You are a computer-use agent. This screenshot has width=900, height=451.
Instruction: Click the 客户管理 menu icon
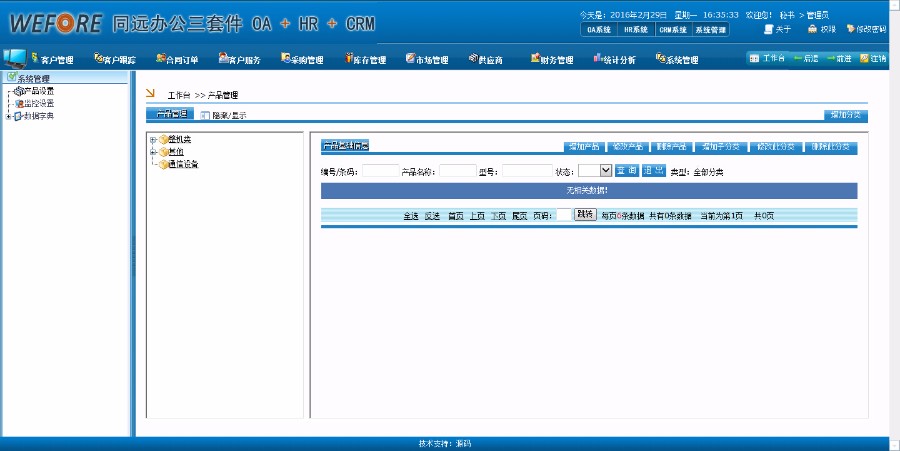click(35, 57)
